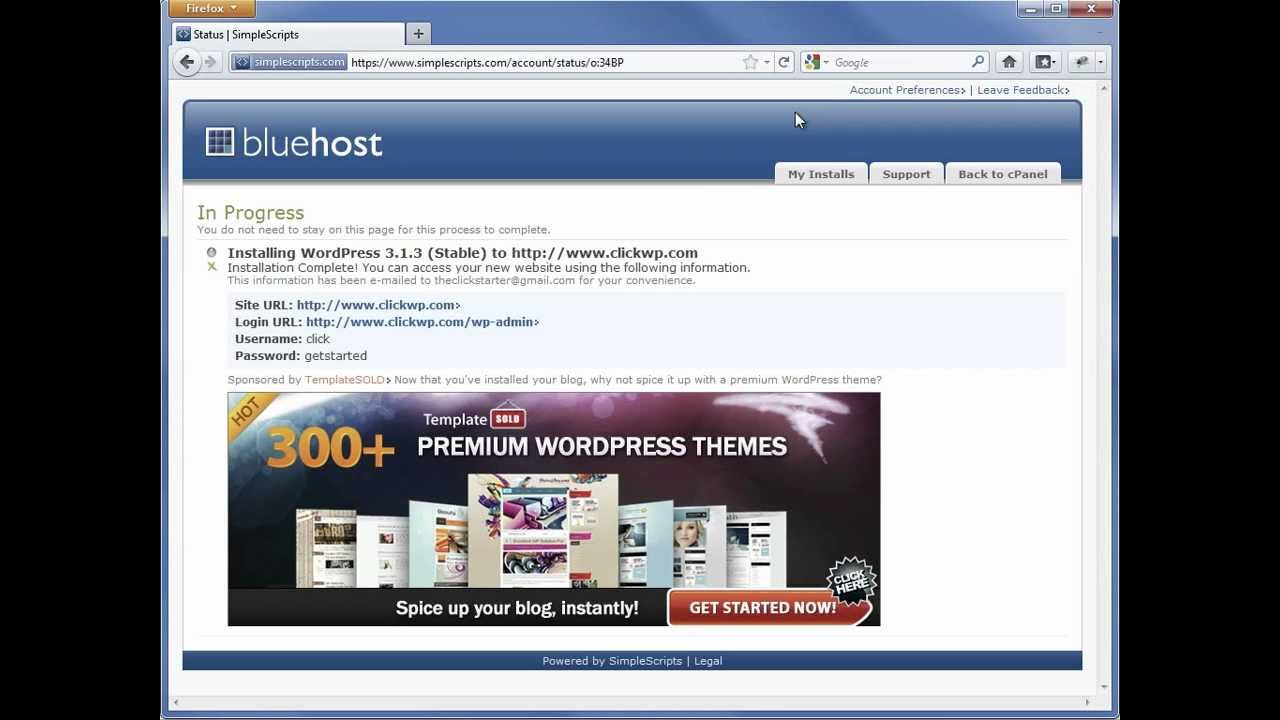Dismiss the install entry with X icon

tap(211, 267)
